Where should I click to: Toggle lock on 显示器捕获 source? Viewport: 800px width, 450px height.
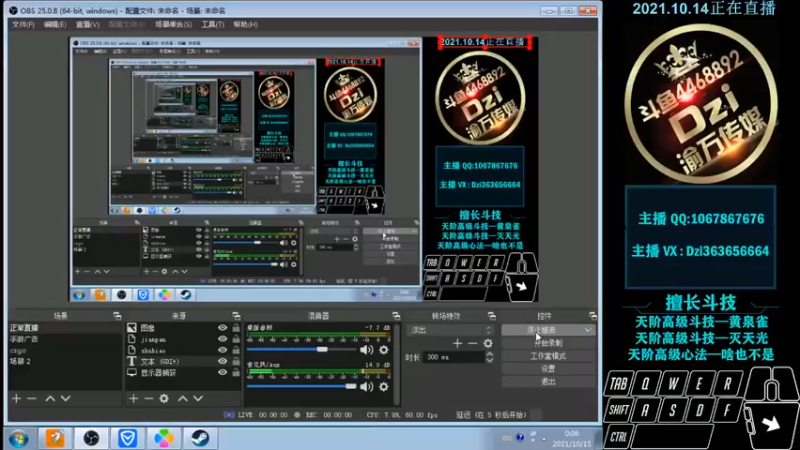[x=236, y=372]
